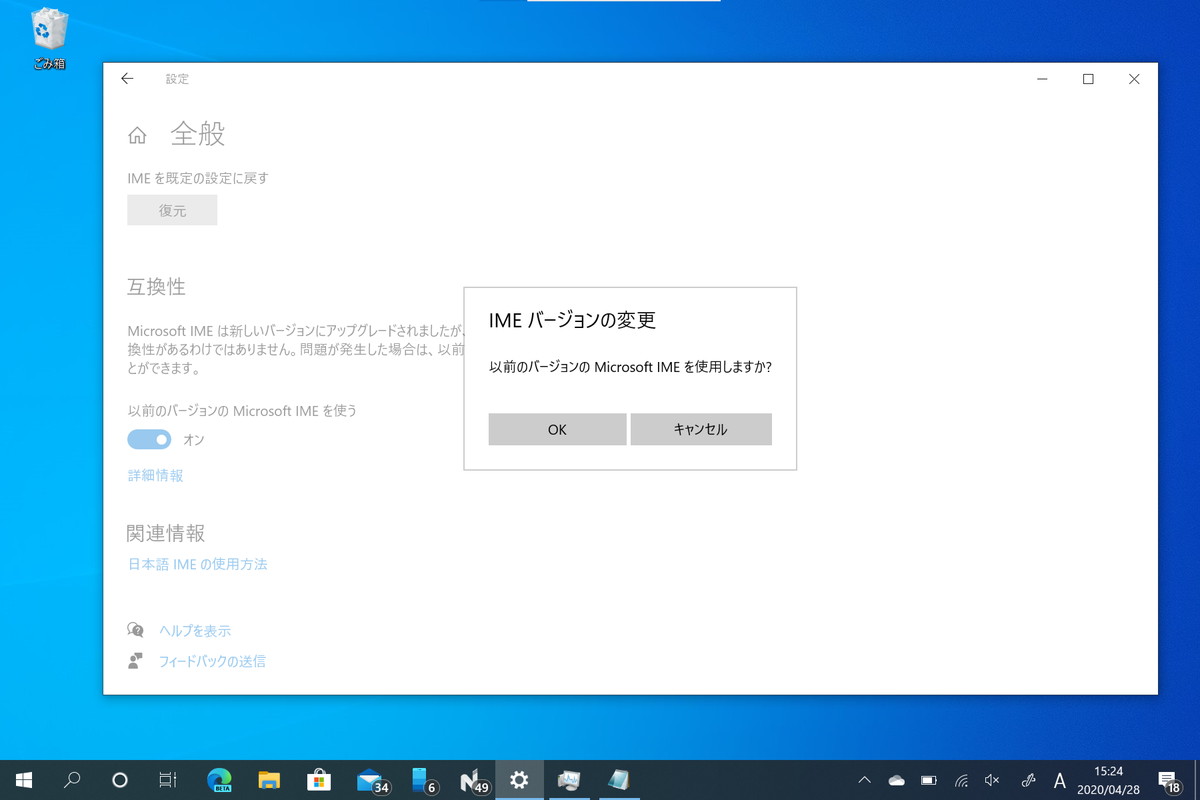The width and height of the screenshot is (1200, 800).
Task: Open the 日本語 IME の使用方法 link
Action: click(x=197, y=564)
